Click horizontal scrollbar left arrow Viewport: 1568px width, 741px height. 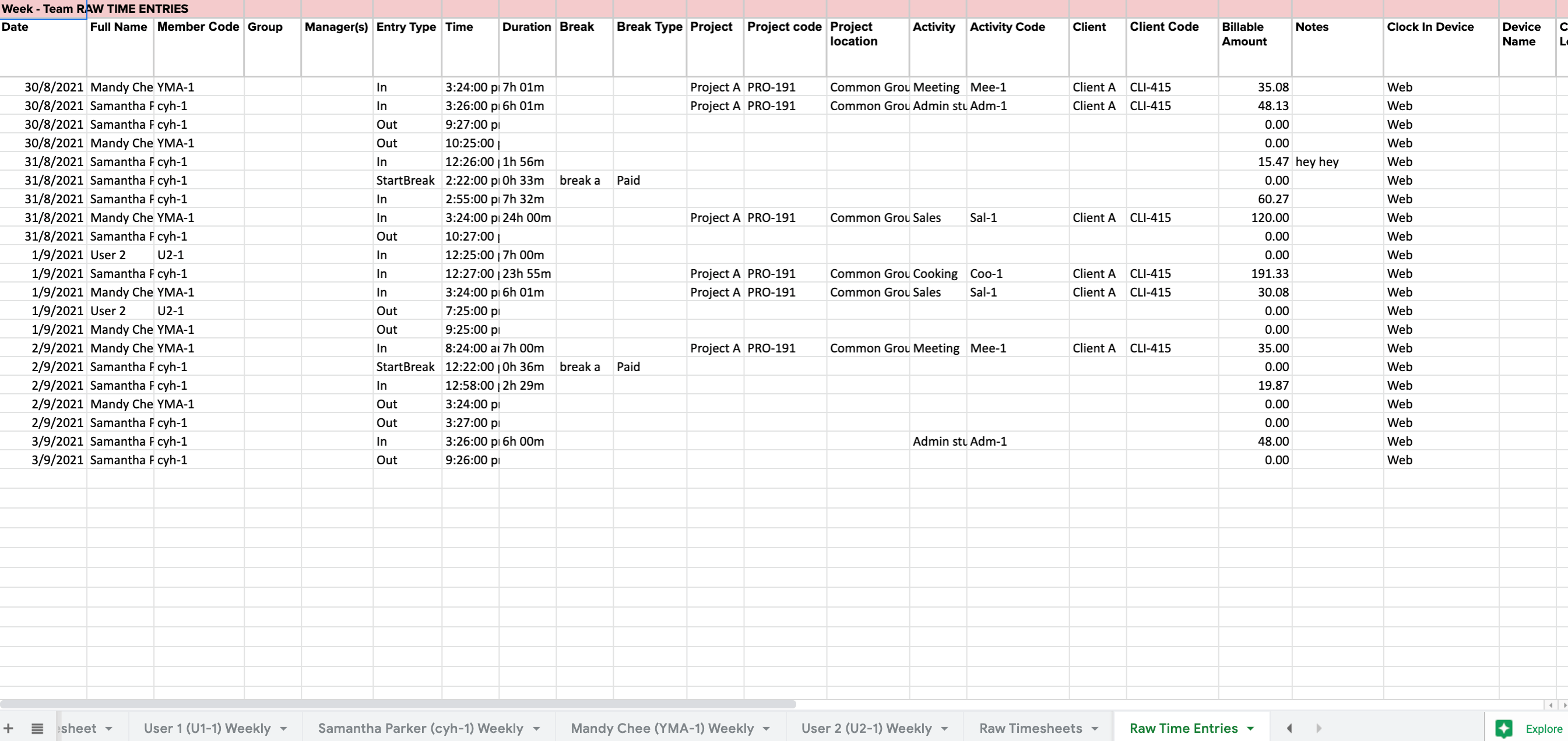tap(1551, 704)
